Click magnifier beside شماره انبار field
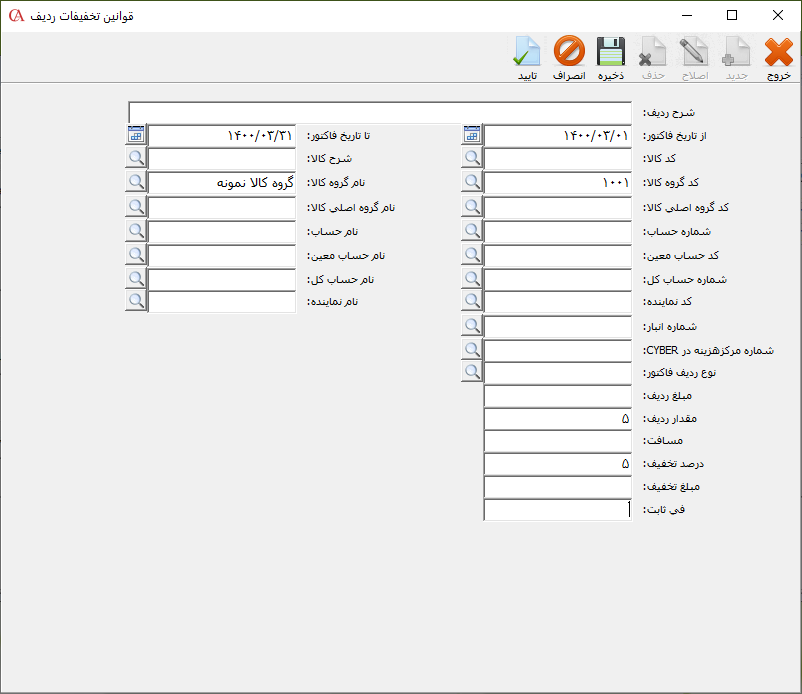 (472, 326)
